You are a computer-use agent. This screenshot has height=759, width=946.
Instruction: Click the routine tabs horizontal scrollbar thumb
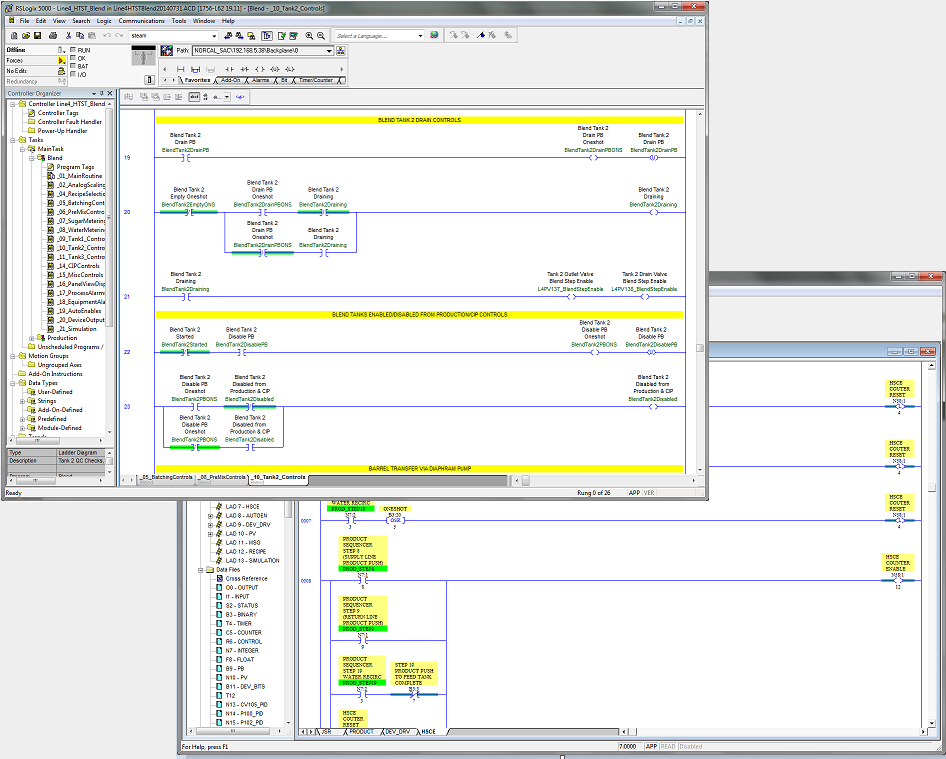[526, 481]
